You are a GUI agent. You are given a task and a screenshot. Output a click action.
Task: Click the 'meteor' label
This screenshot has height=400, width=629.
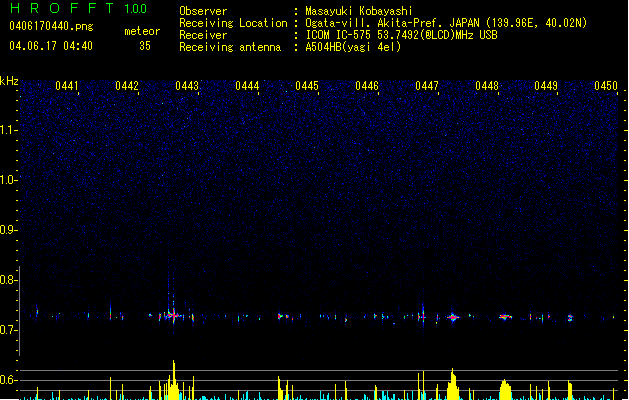pos(142,31)
